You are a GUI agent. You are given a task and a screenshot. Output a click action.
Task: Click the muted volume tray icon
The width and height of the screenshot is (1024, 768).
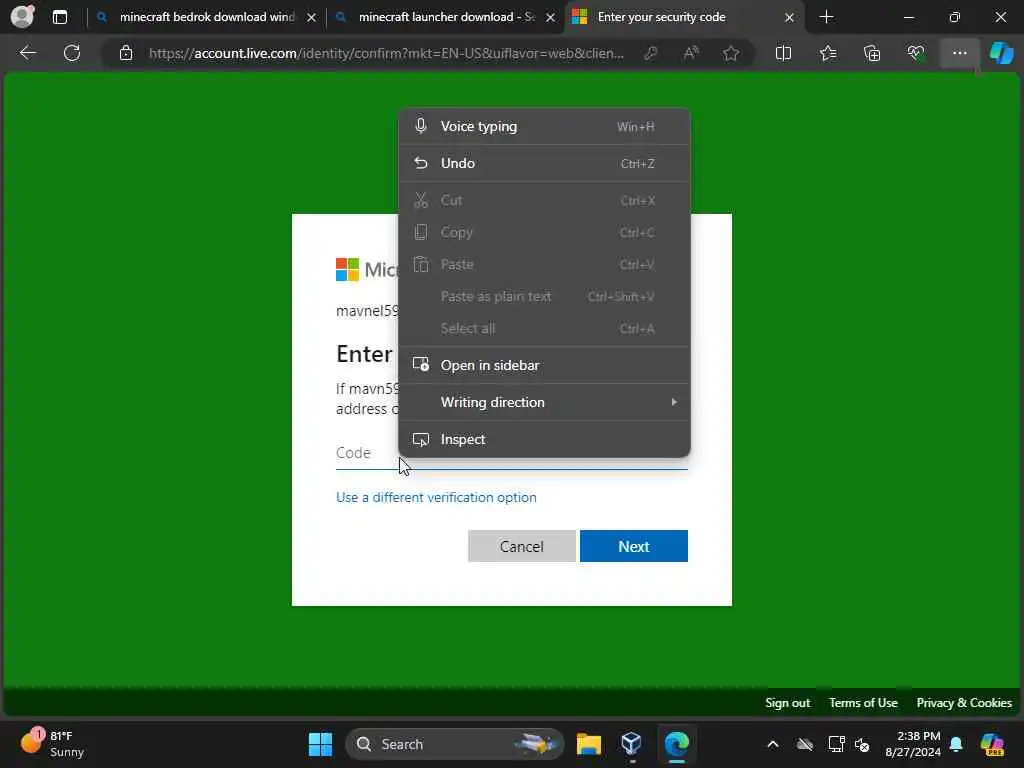[863, 744]
